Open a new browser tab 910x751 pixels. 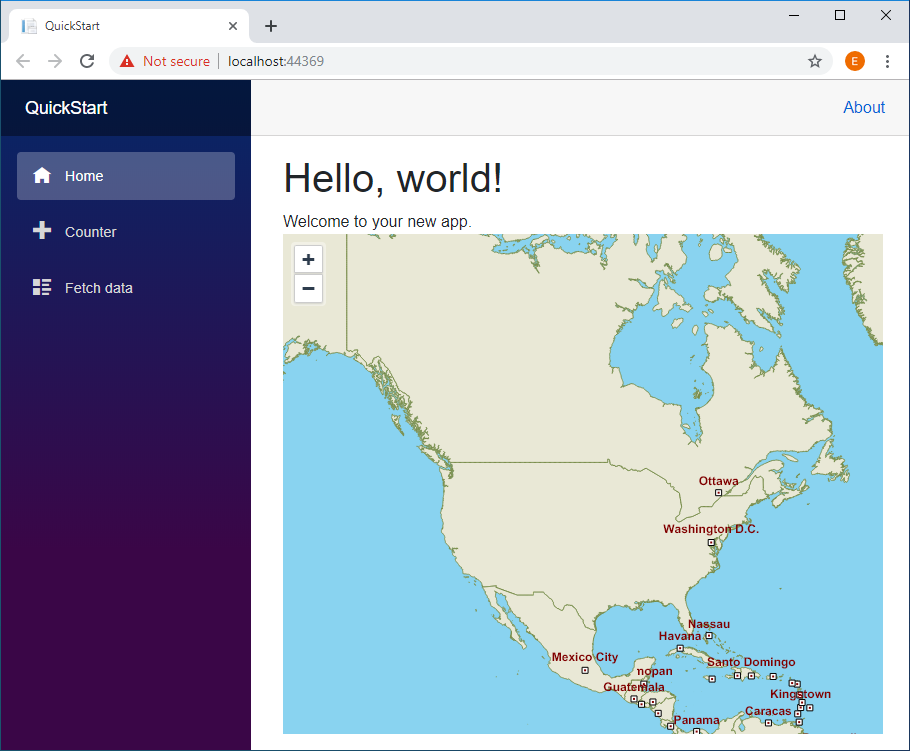270,26
